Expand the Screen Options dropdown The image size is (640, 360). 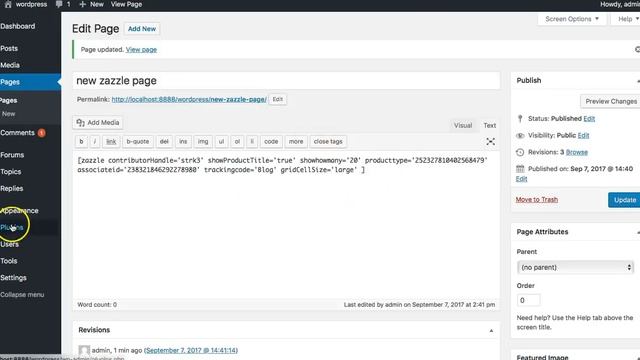572,19
